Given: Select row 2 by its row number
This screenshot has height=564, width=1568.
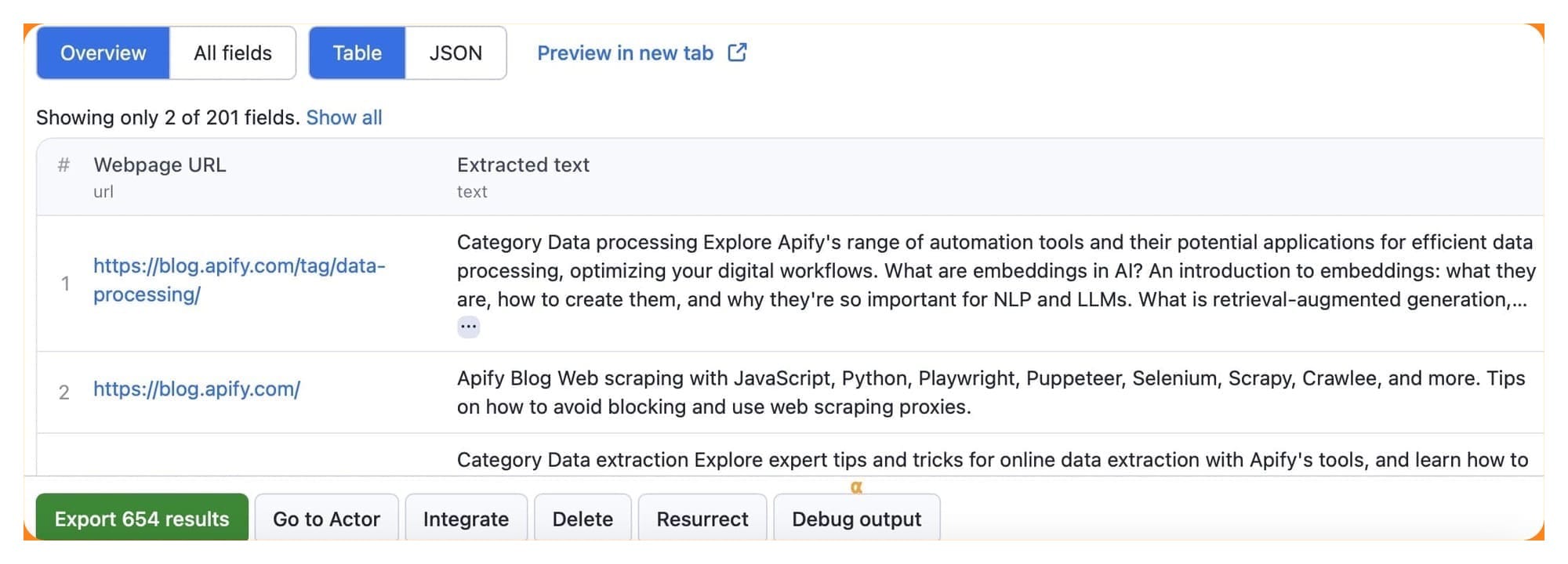Looking at the screenshot, I should [x=64, y=392].
